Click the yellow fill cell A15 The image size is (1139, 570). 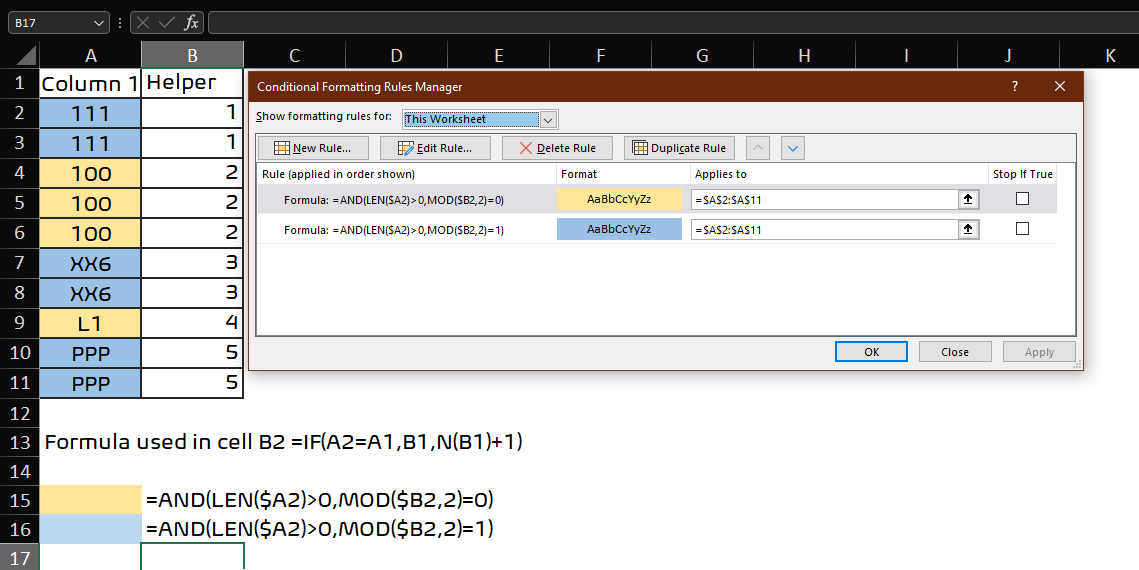(90, 500)
